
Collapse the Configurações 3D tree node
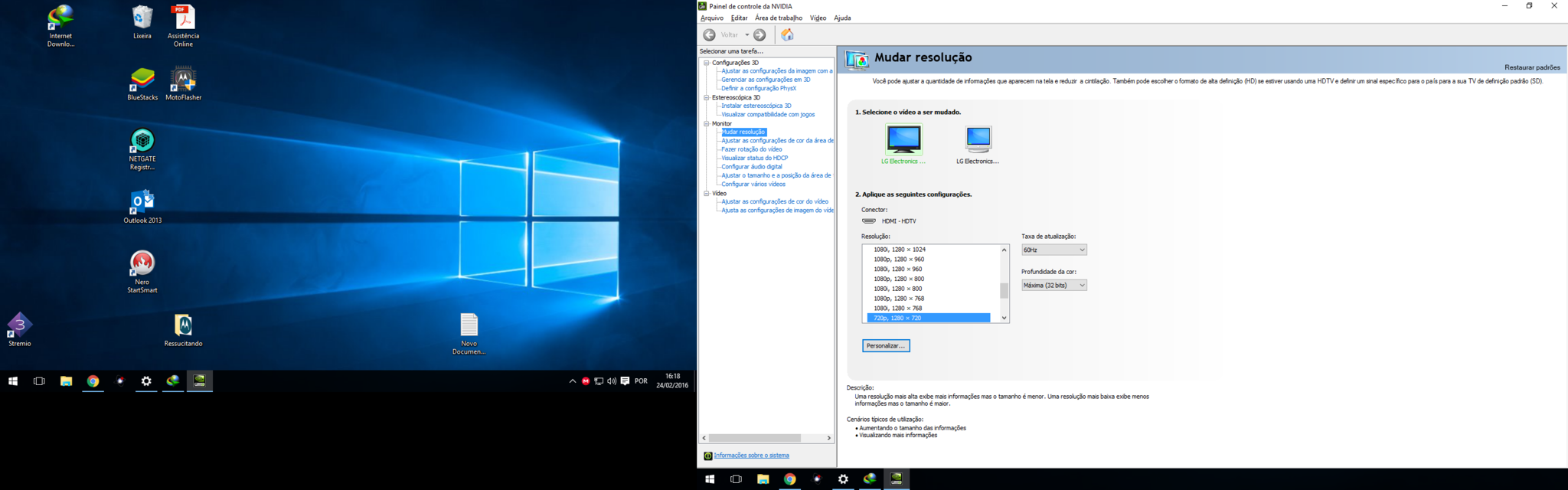pyautogui.click(x=707, y=63)
